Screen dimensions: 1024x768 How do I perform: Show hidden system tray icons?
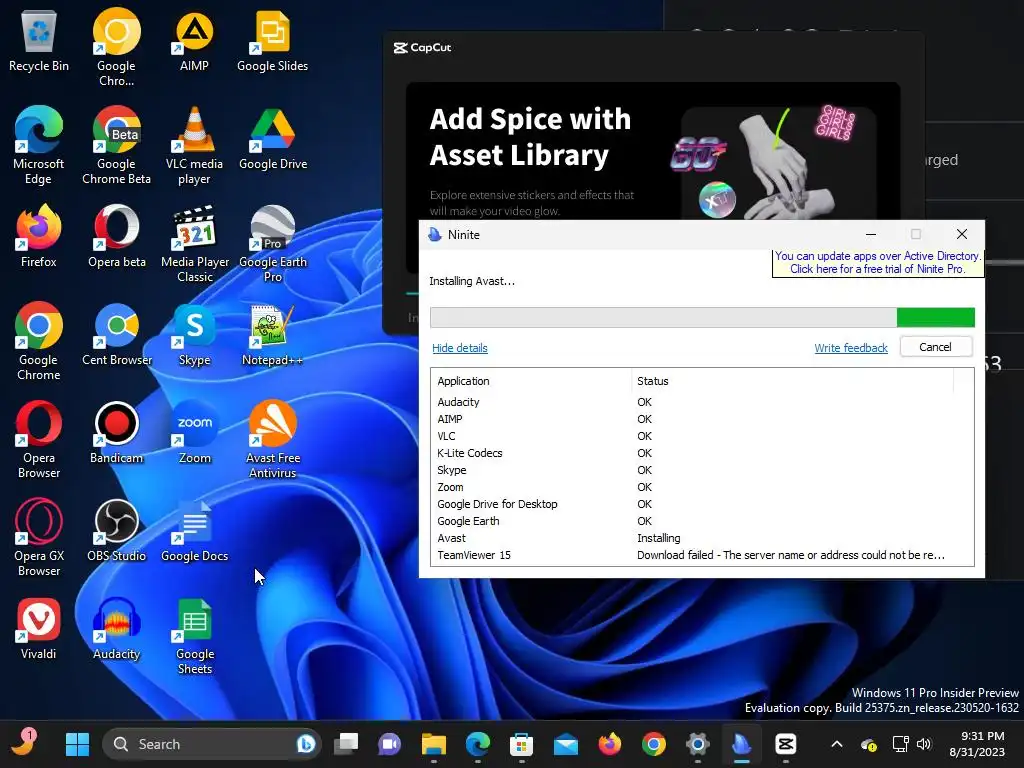(x=837, y=744)
